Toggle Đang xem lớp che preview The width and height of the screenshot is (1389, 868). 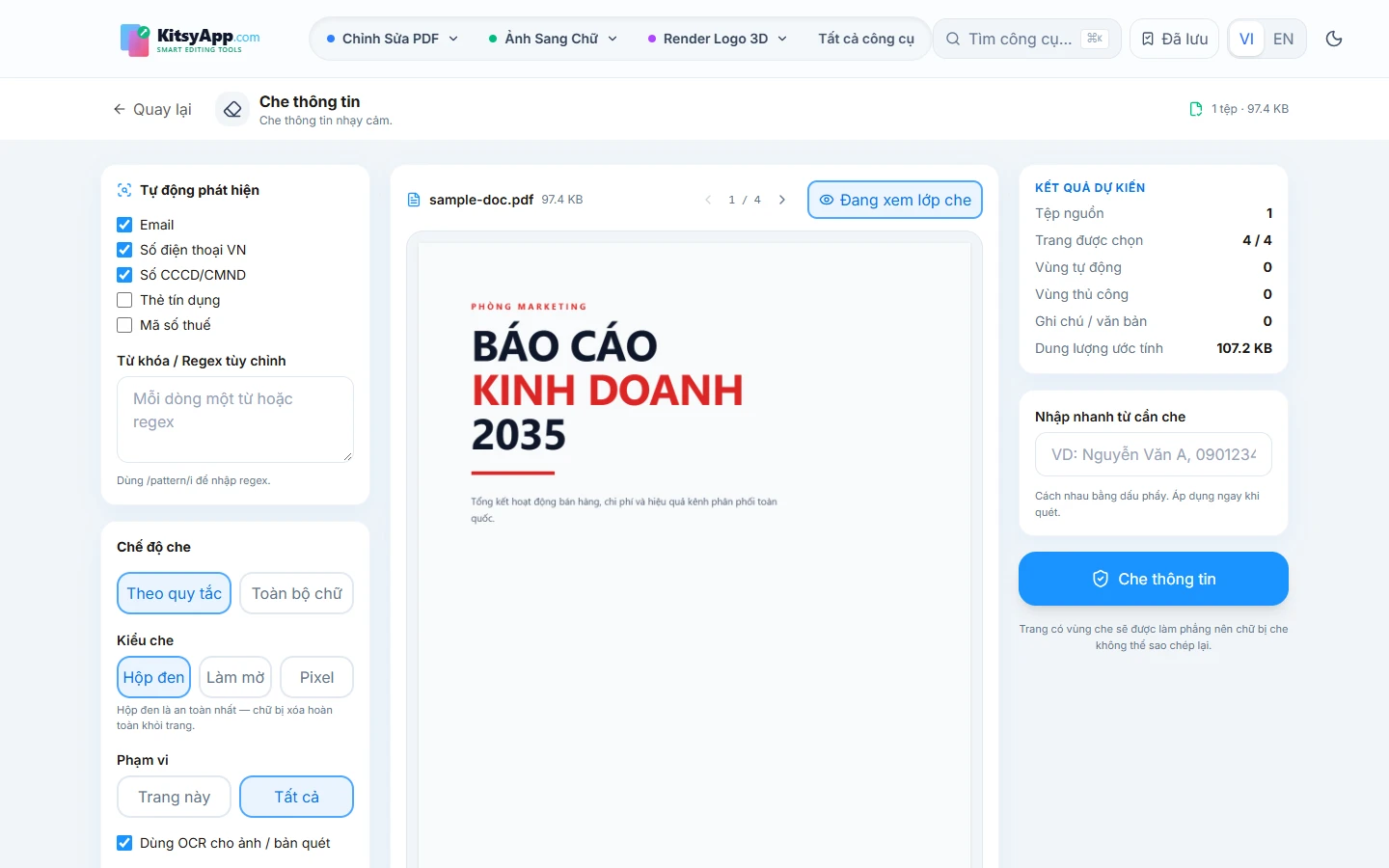pyautogui.click(x=895, y=200)
